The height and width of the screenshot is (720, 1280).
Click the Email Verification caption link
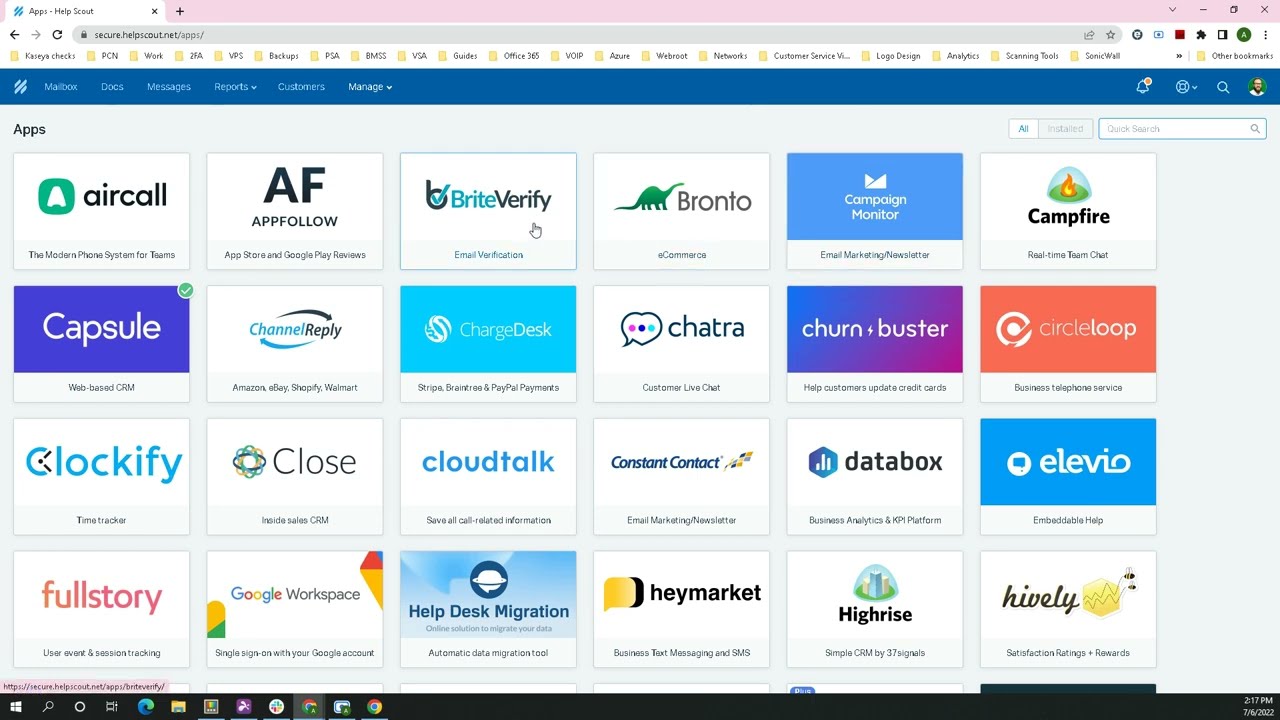coord(488,255)
